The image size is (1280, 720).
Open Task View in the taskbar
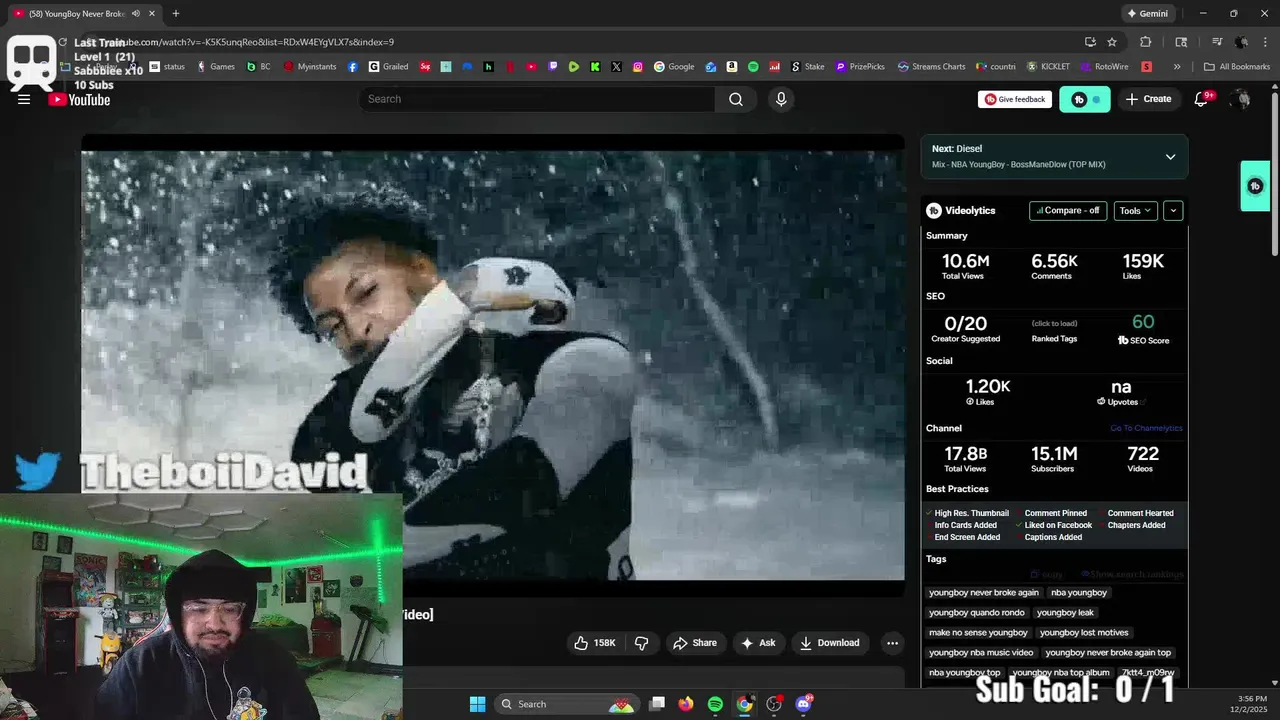pos(657,704)
